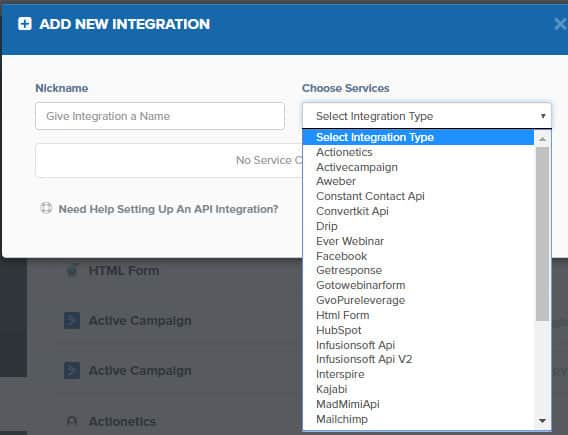Click the plus icon beside Add New Integration
Image resolution: width=568 pixels, height=435 pixels.
(x=25, y=24)
